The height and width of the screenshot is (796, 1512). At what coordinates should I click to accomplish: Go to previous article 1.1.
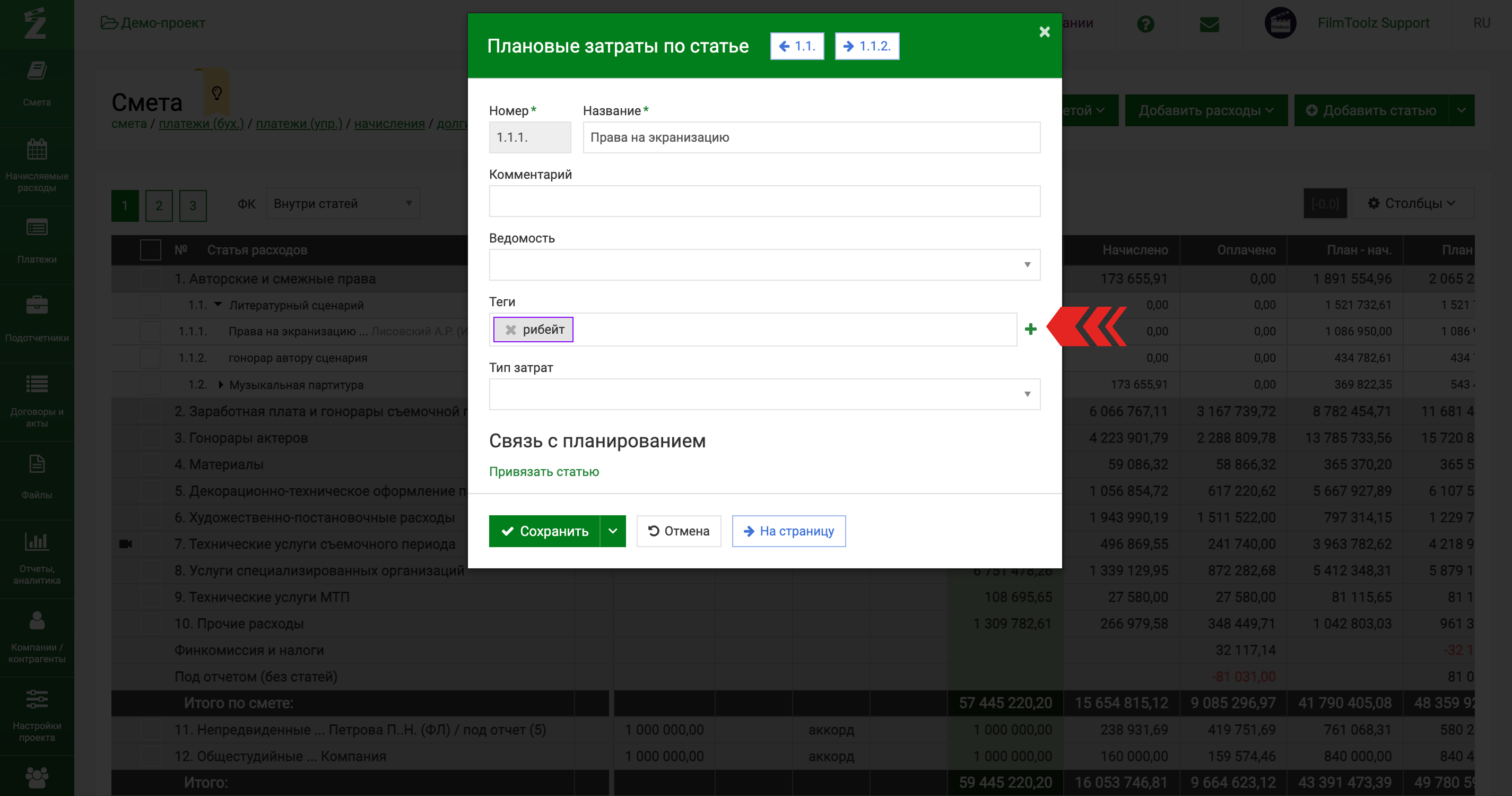797,46
